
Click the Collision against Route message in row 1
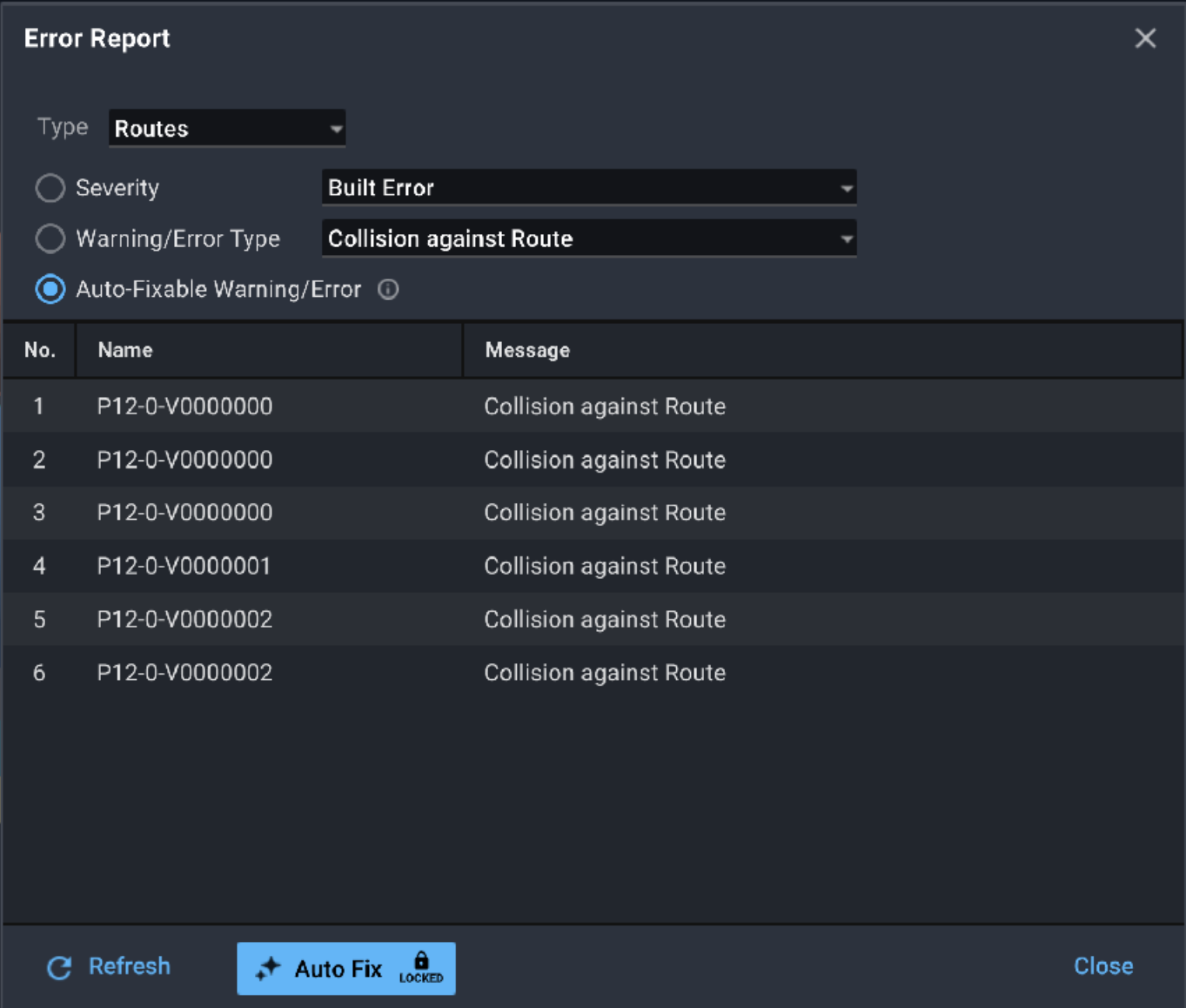point(605,406)
